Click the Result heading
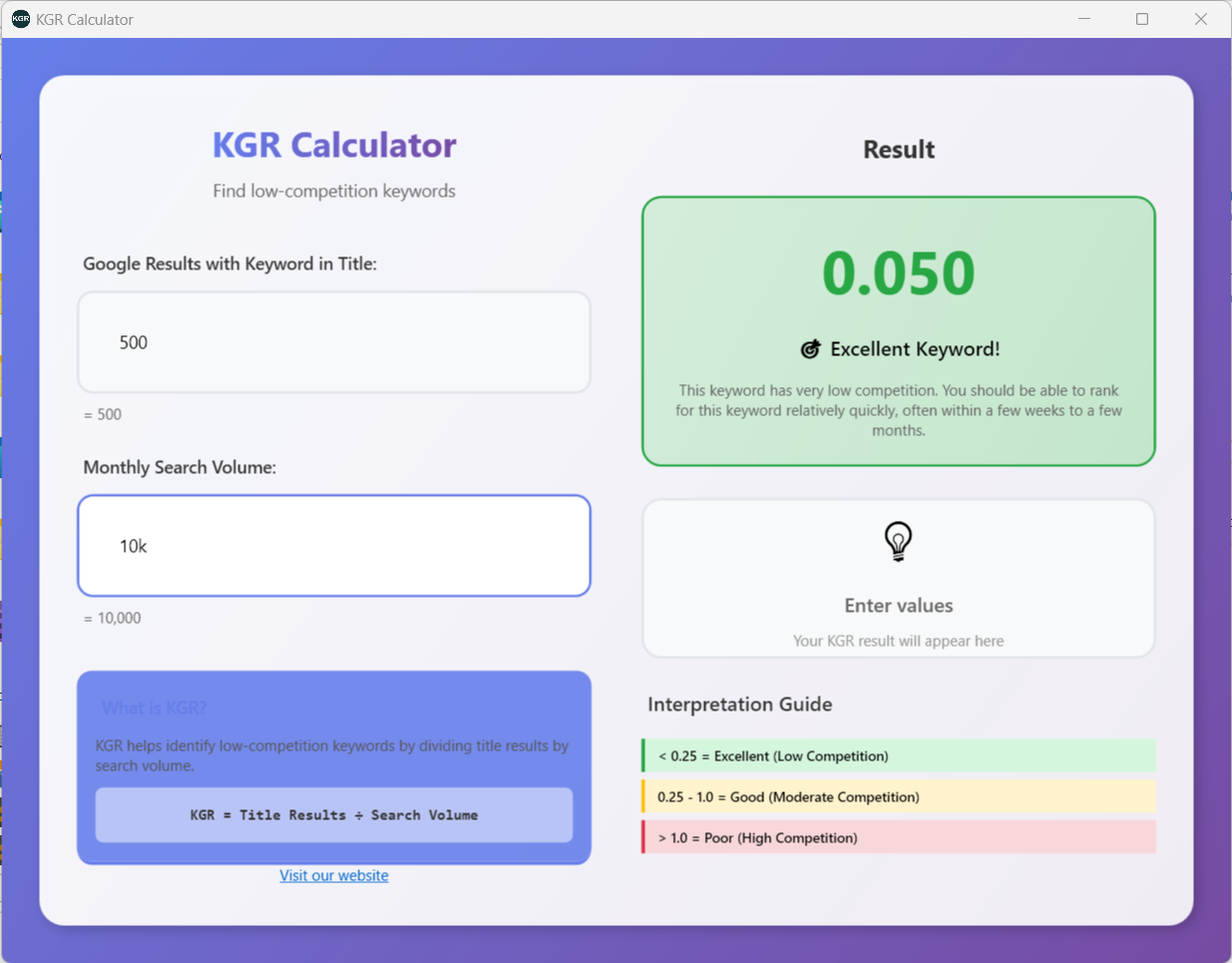 click(899, 150)
